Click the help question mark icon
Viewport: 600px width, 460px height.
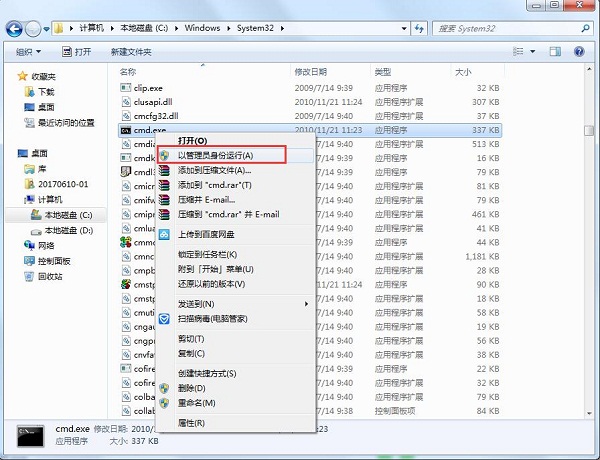pyautogui.click(x=579, y=51)
